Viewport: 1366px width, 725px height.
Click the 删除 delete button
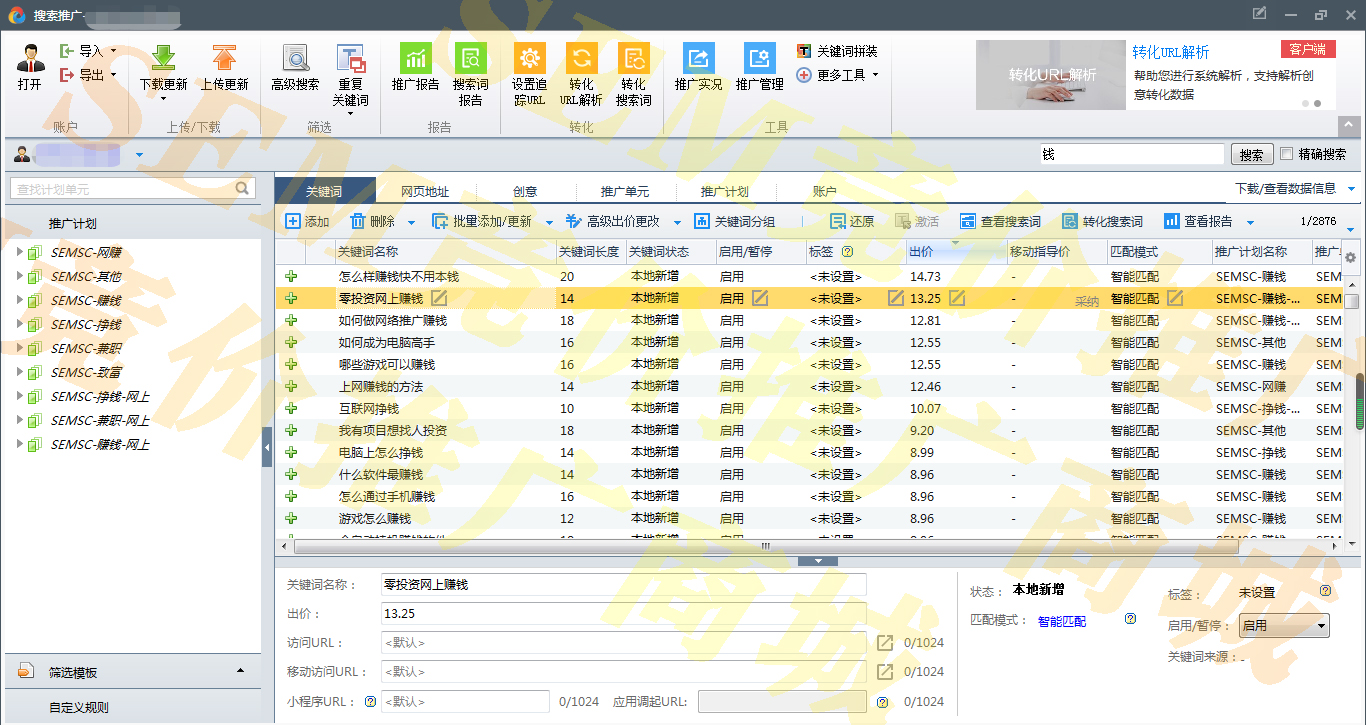(x=373, y=221)
